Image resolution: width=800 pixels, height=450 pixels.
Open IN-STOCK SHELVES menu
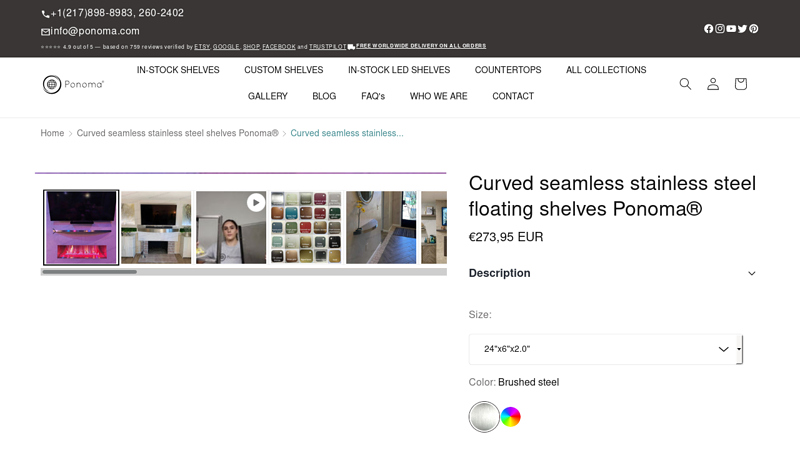pos(178,70)
